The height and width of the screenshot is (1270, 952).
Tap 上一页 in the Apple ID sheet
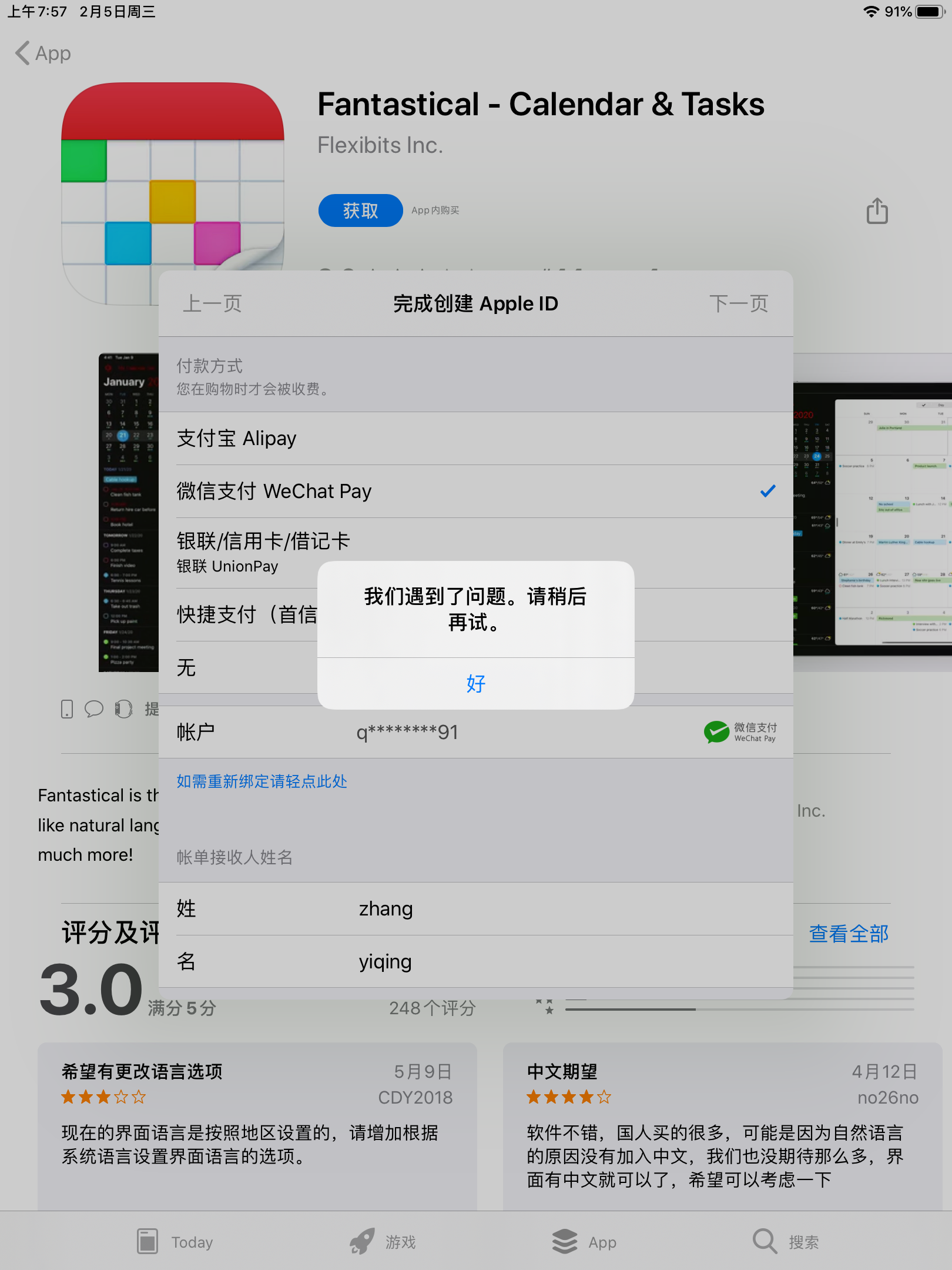tap(212, 303)
